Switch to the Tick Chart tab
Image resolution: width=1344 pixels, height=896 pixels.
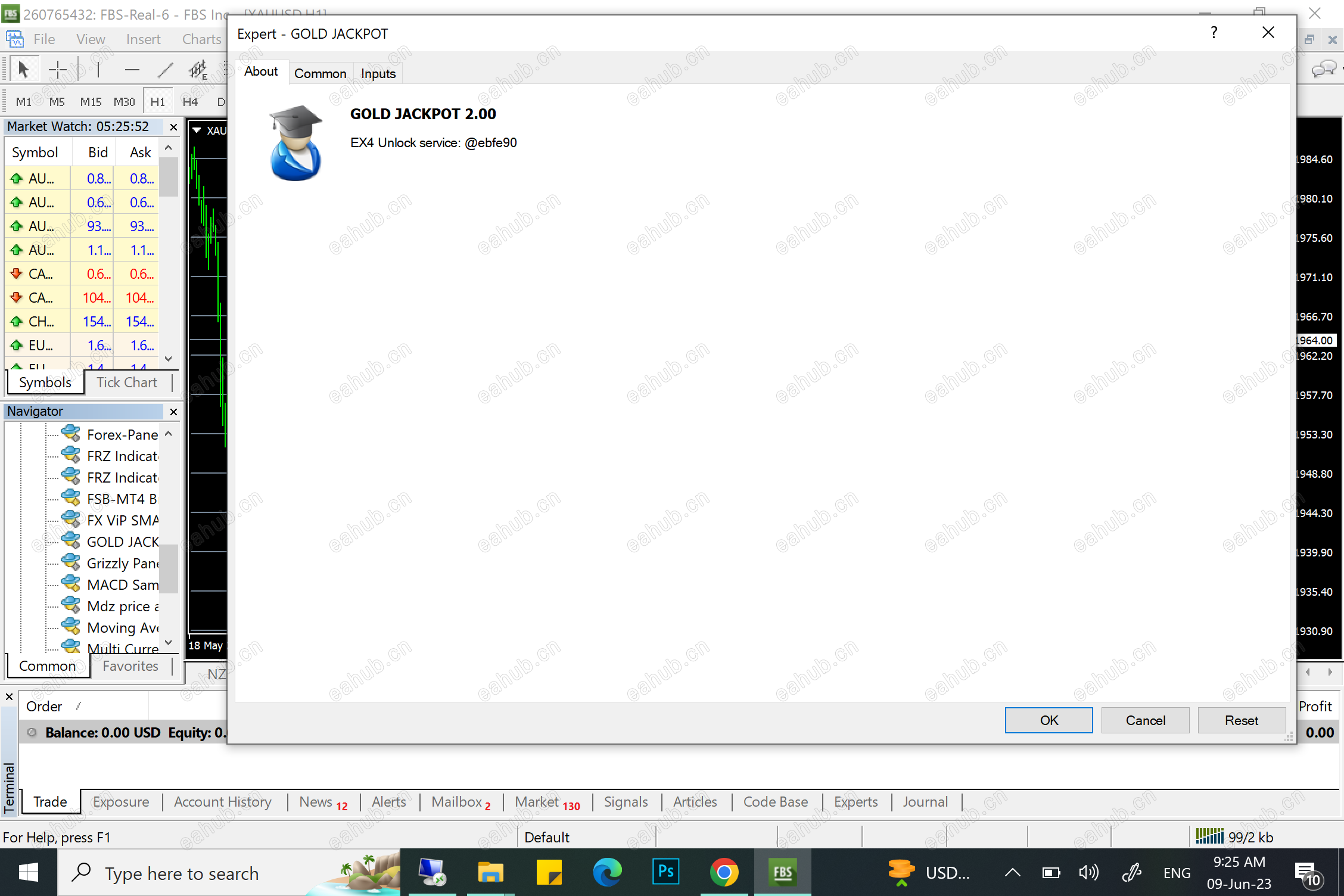pyautogui.click(x=127, y=382)
